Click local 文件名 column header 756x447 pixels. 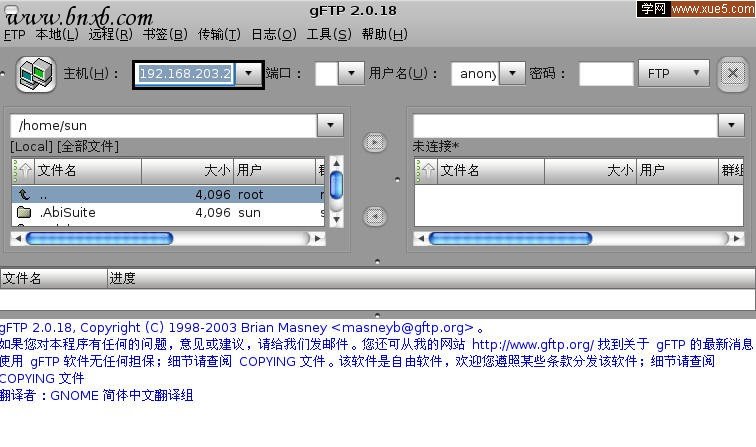pyautogui.click(x=88, y=170)
